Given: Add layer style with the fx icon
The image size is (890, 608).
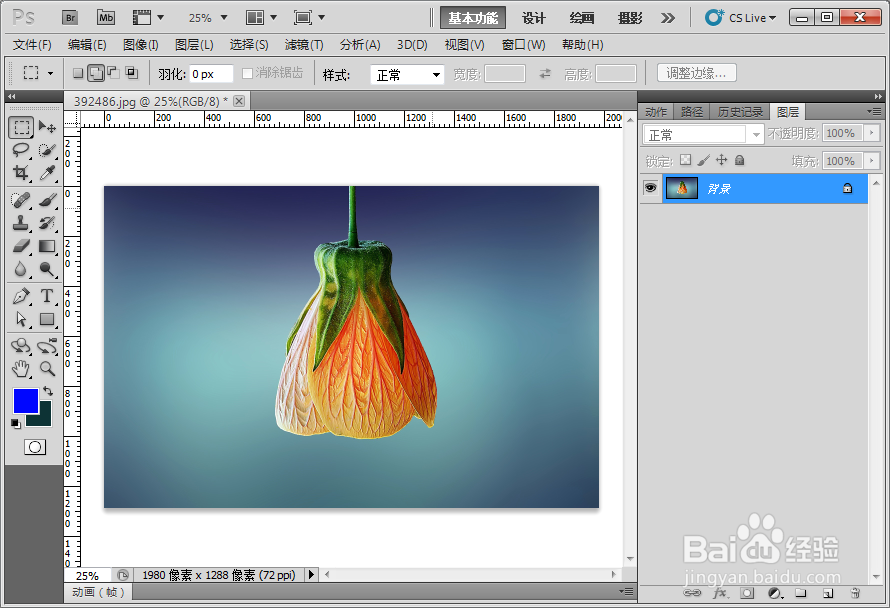Looking at the screenshot, I should [720, 593].
